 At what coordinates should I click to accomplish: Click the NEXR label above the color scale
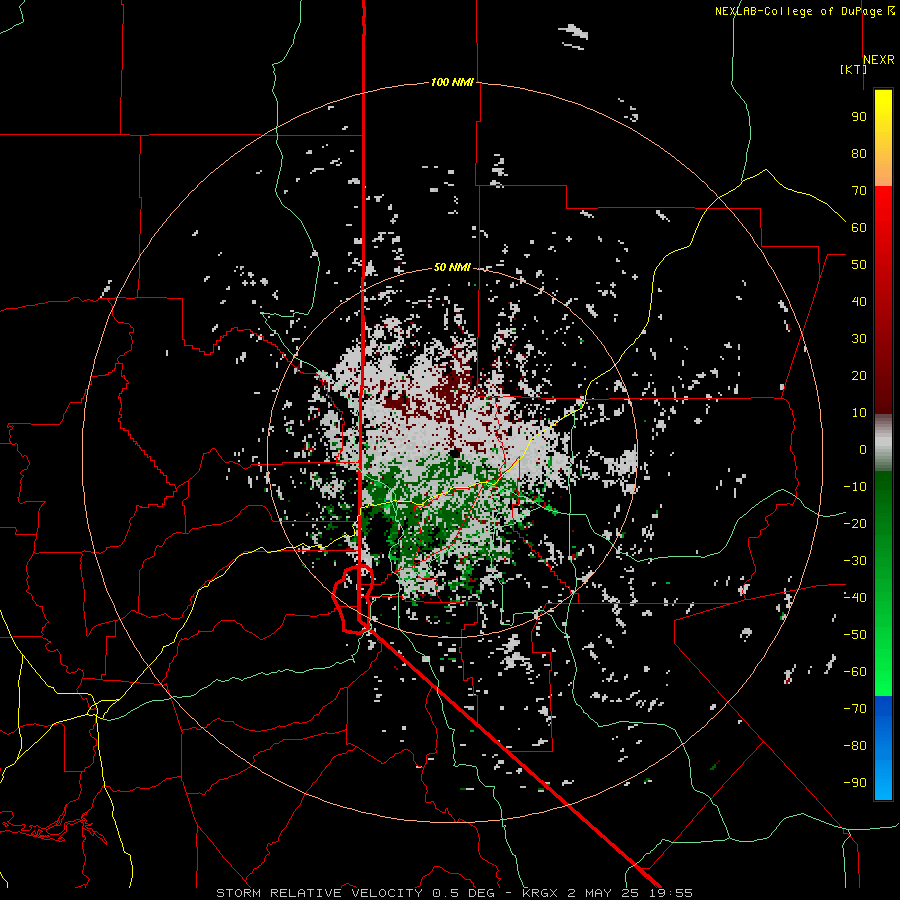(878, 59)
